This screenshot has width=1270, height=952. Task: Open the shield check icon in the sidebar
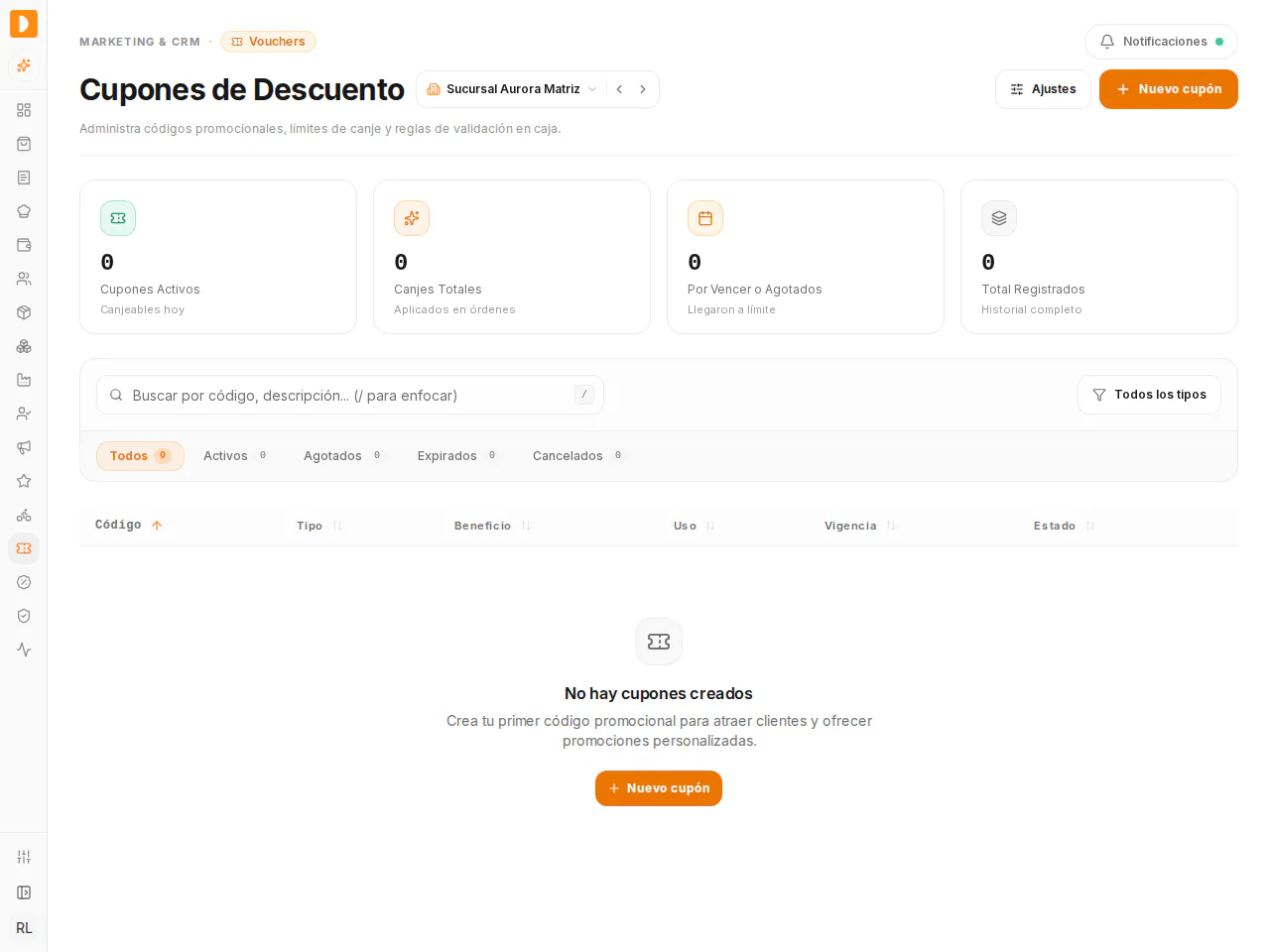pyautogui.click(x=24, y=616)
